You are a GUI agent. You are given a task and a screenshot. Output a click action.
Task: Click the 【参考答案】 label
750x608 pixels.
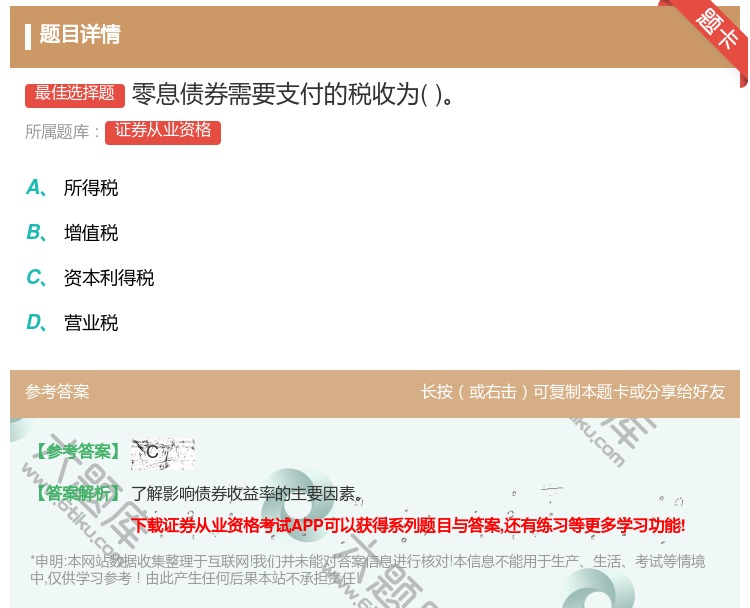78,451
